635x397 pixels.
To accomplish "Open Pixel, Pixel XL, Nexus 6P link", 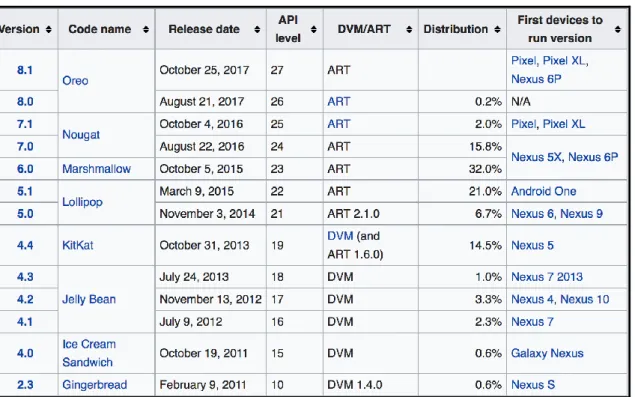I will pyautogui.click(x=549, y=70).
